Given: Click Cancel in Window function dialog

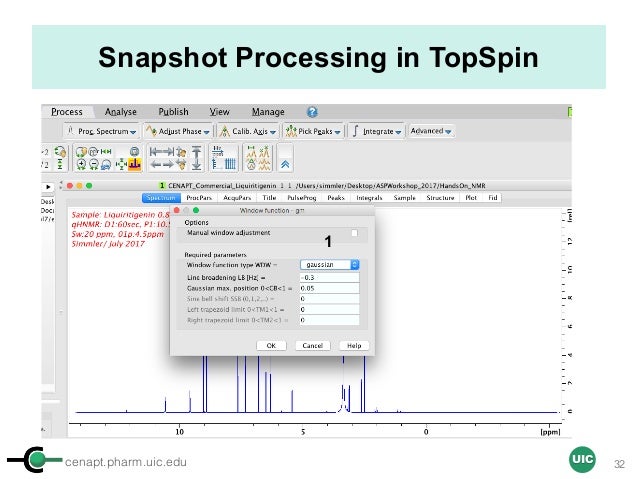Looking at the screenshot, I should coord(312,346).
